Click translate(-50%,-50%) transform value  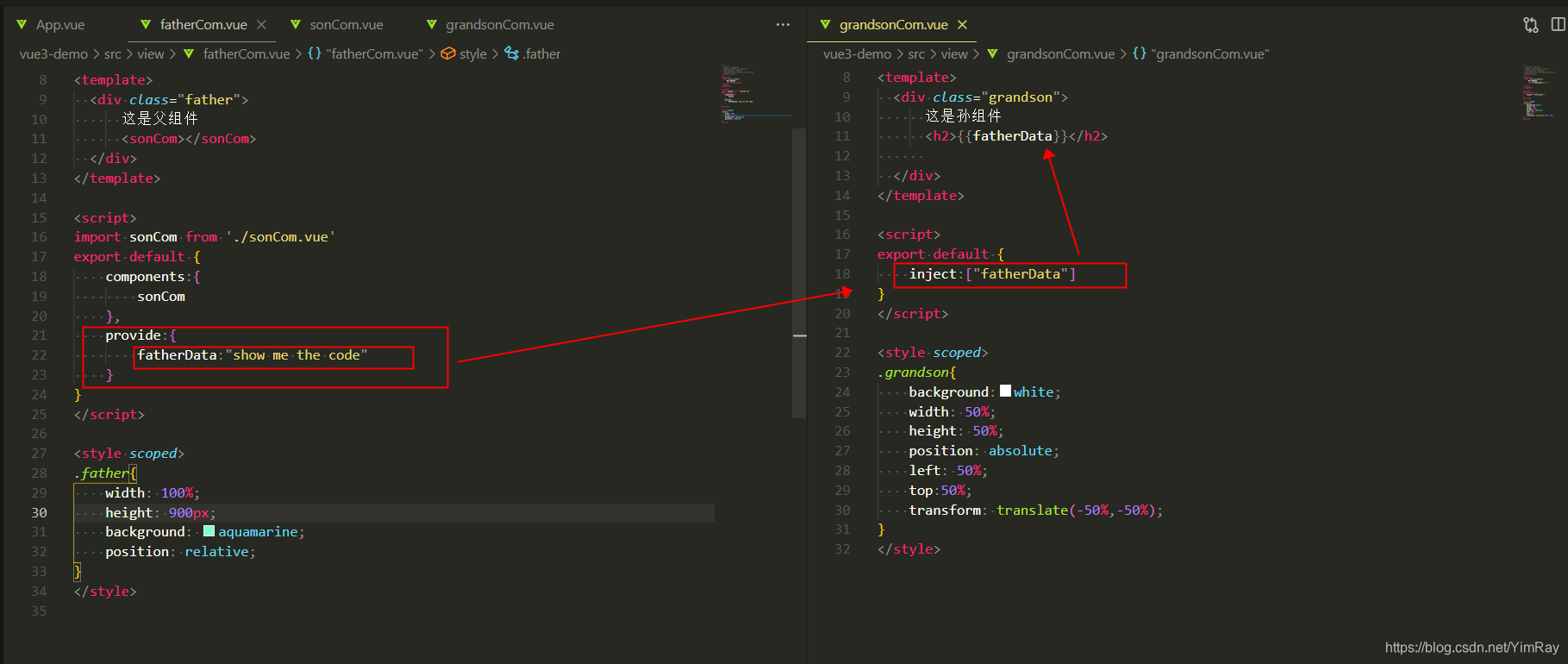[x=1077, y=510]
